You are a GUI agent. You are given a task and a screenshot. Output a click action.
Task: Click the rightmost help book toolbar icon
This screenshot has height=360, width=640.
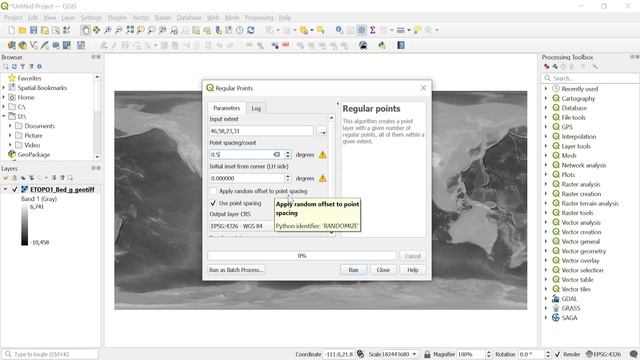coord(401,45)
